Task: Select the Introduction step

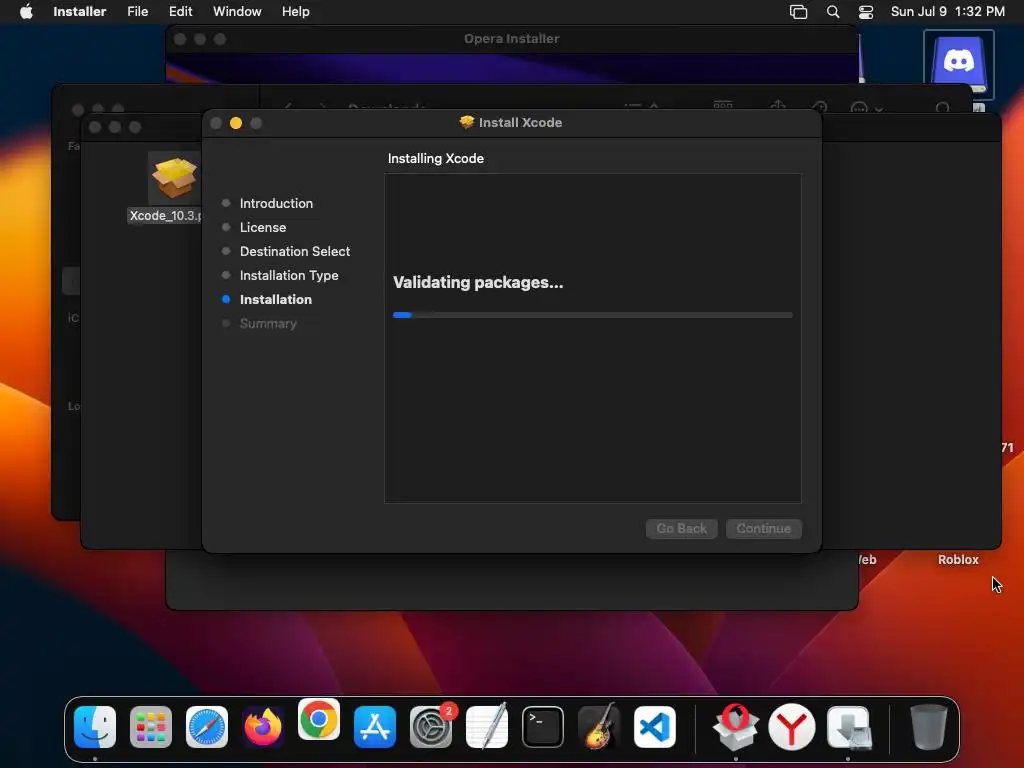Action: pos(276,203)
